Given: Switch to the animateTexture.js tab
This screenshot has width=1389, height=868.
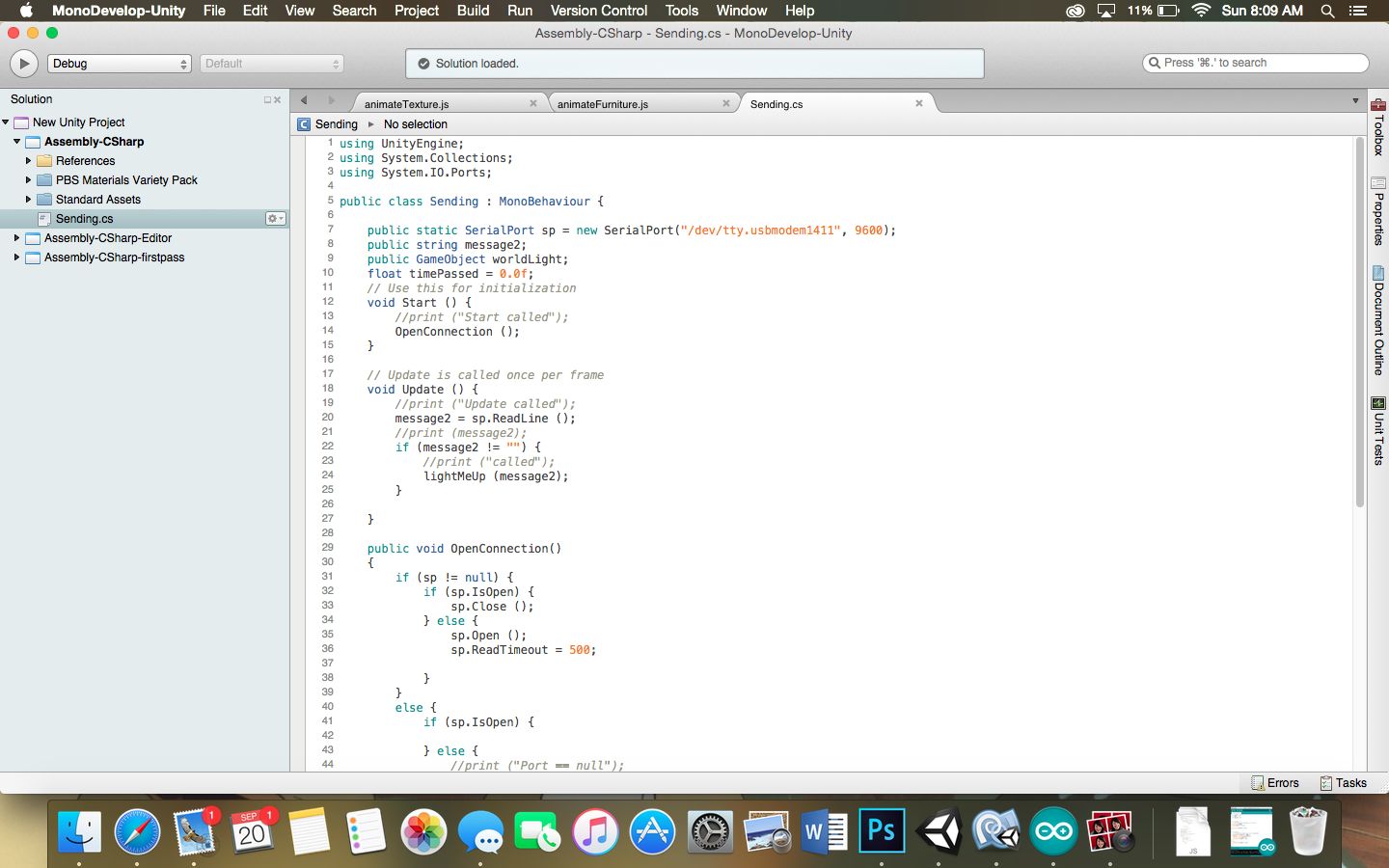Looking at the screenshot, I should [406, 104].
